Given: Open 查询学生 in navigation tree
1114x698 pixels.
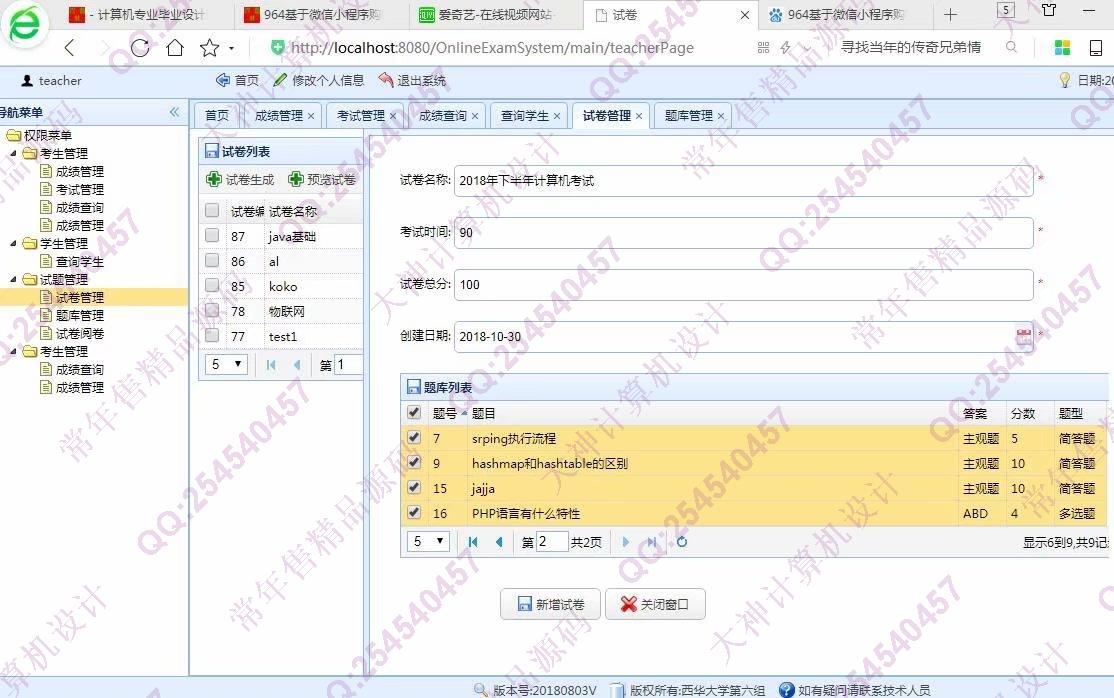Looking at the screenshot, I should click(80, 262).
